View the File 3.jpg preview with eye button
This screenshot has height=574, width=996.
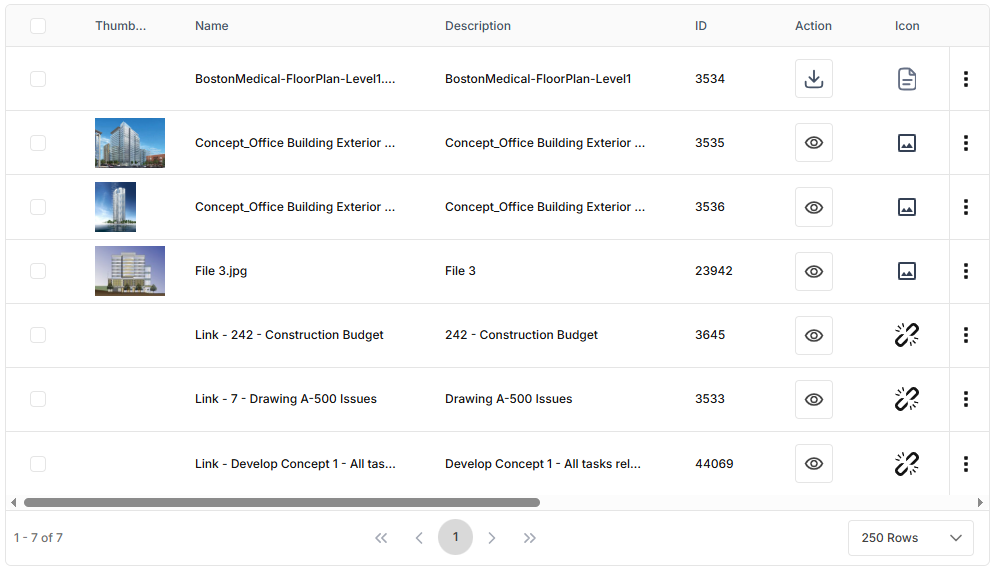[x=813, y=271]
